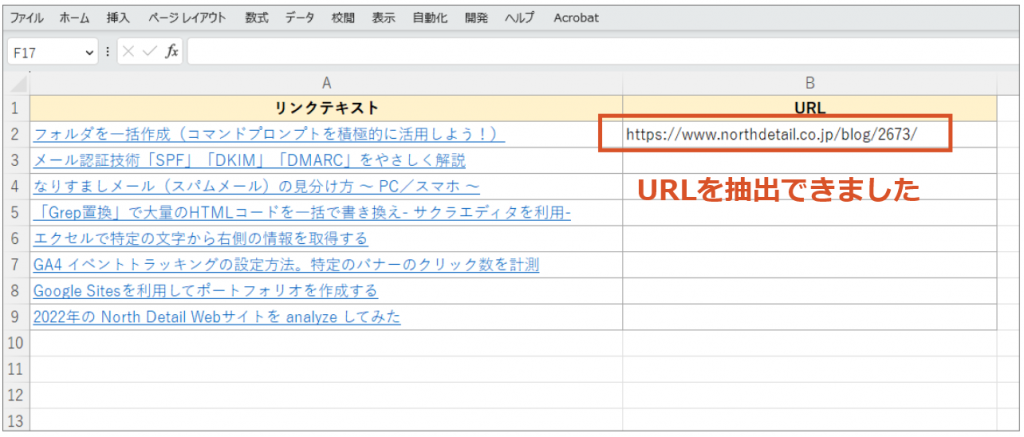This screenshot has height=437, width=1024.
Task: Select column A header
Action: tap(326, 84)
